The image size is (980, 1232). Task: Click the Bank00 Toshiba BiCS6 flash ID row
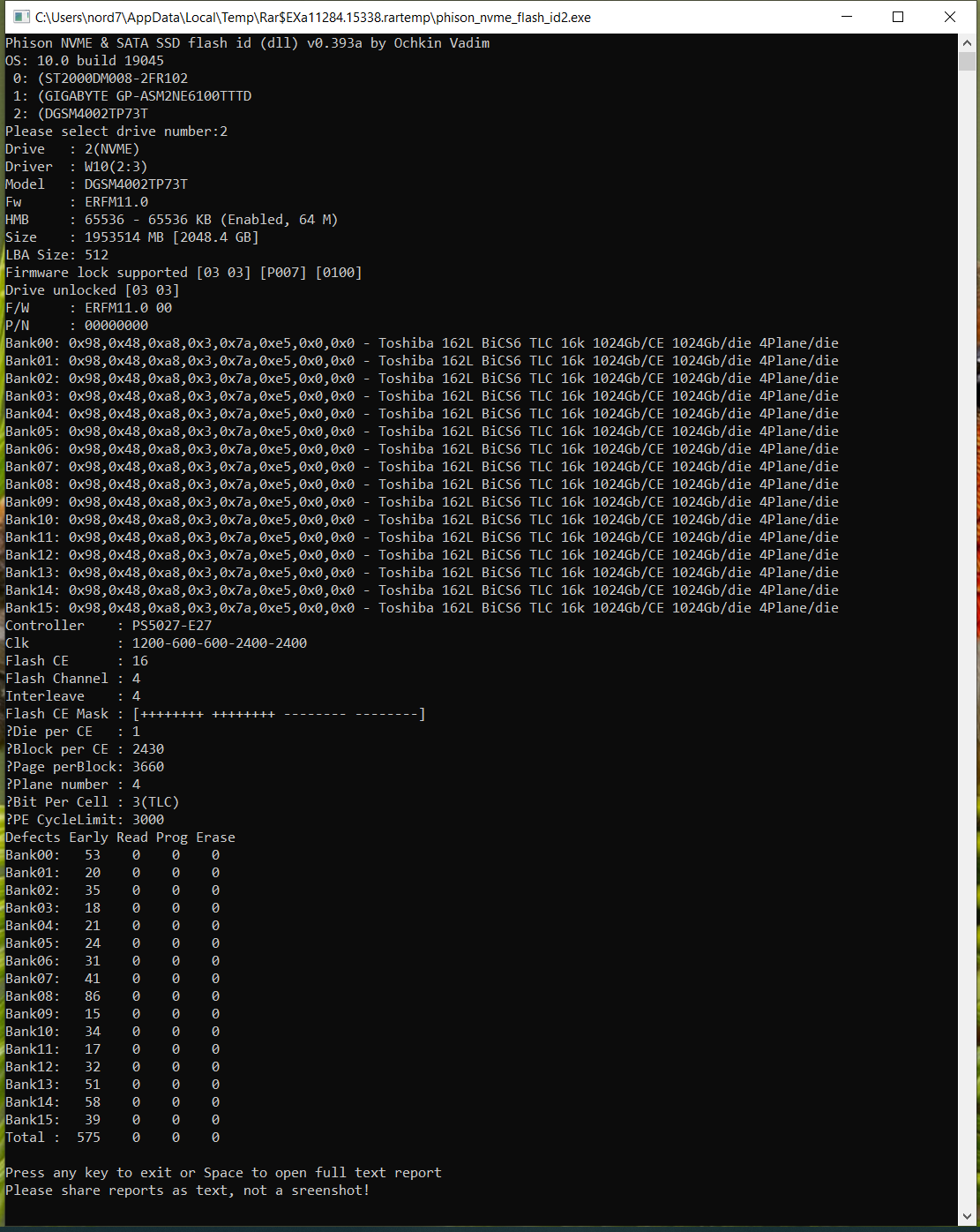point(422,343)
